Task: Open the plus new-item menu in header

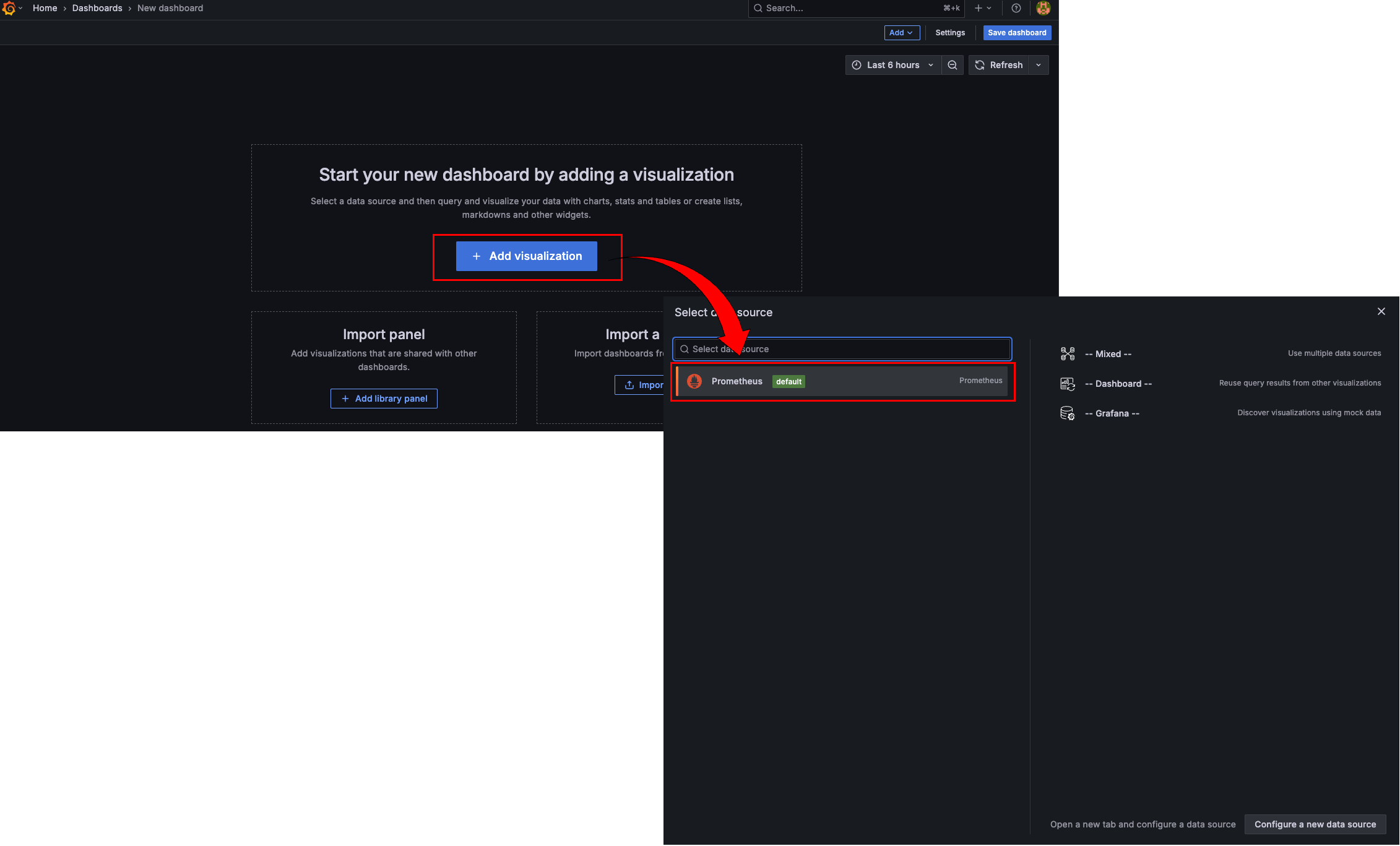Action: pyautogui.click(x=982, y=8)
